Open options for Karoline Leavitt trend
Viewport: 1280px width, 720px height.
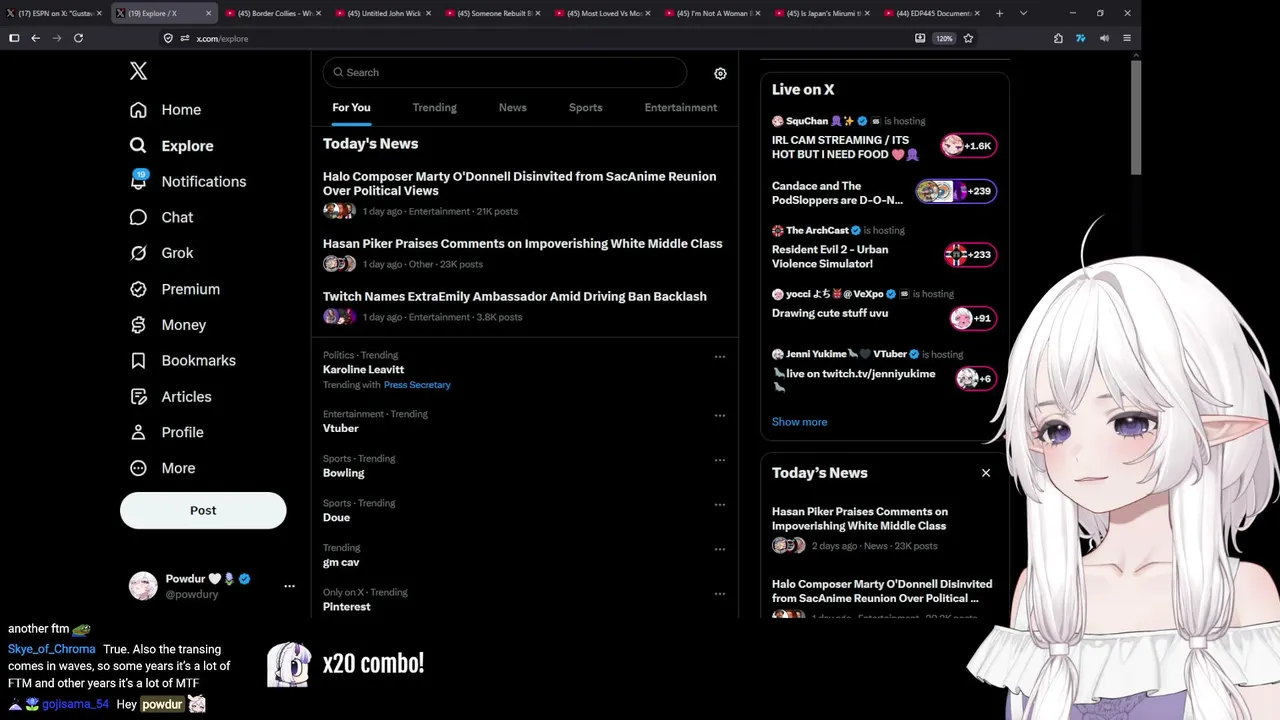tap(719, 357)
